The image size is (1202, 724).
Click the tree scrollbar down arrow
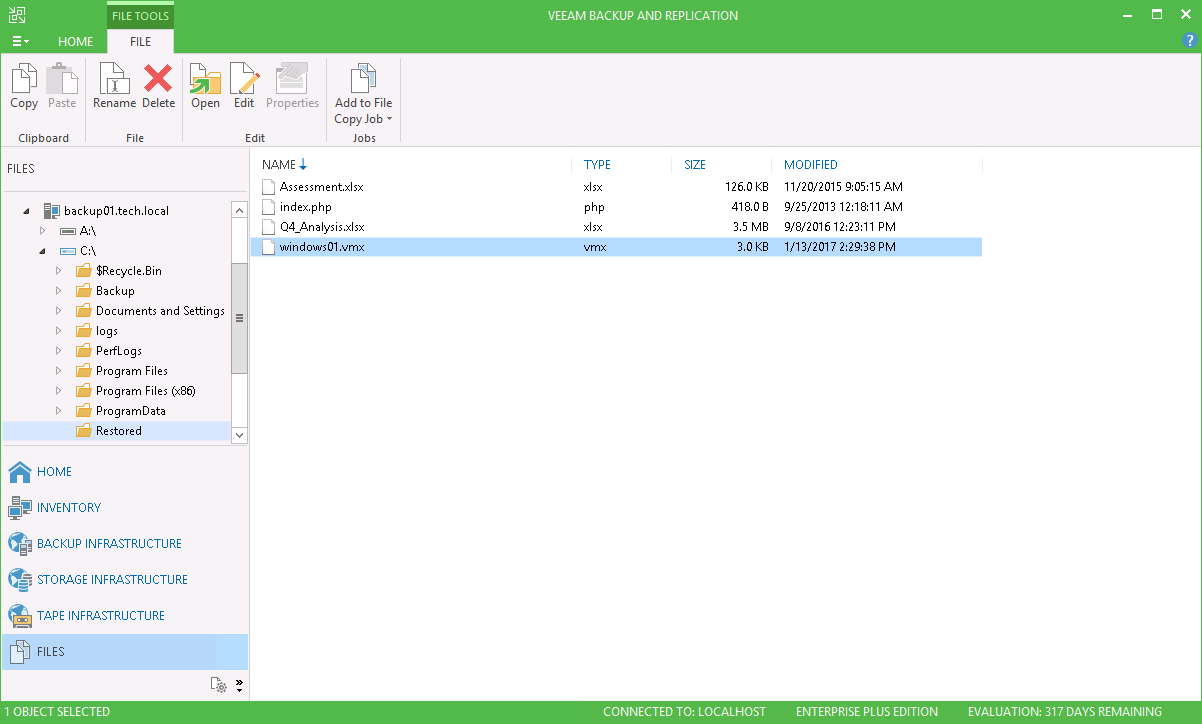coord(239,435)
